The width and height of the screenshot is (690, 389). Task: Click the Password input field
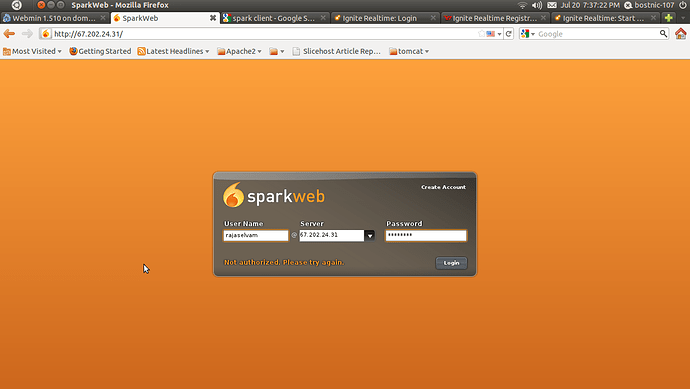click(426, 235)
